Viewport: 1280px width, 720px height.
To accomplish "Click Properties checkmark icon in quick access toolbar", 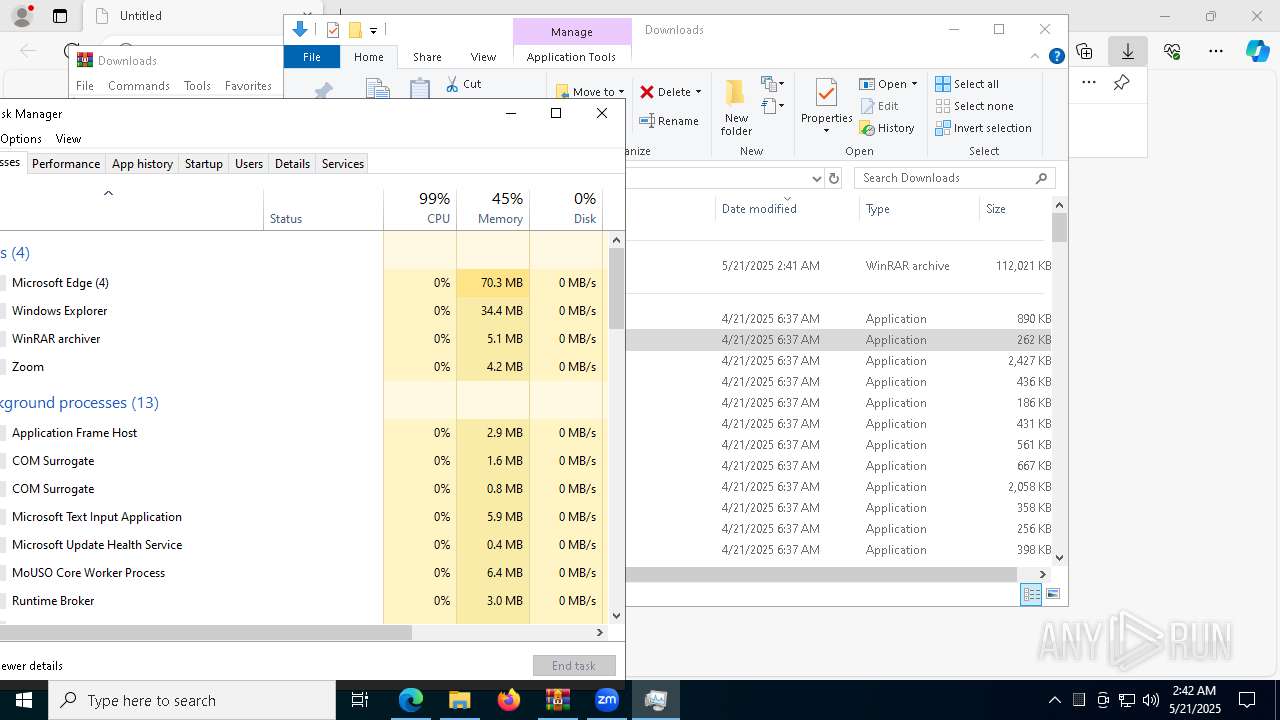I will click(334, 30).
